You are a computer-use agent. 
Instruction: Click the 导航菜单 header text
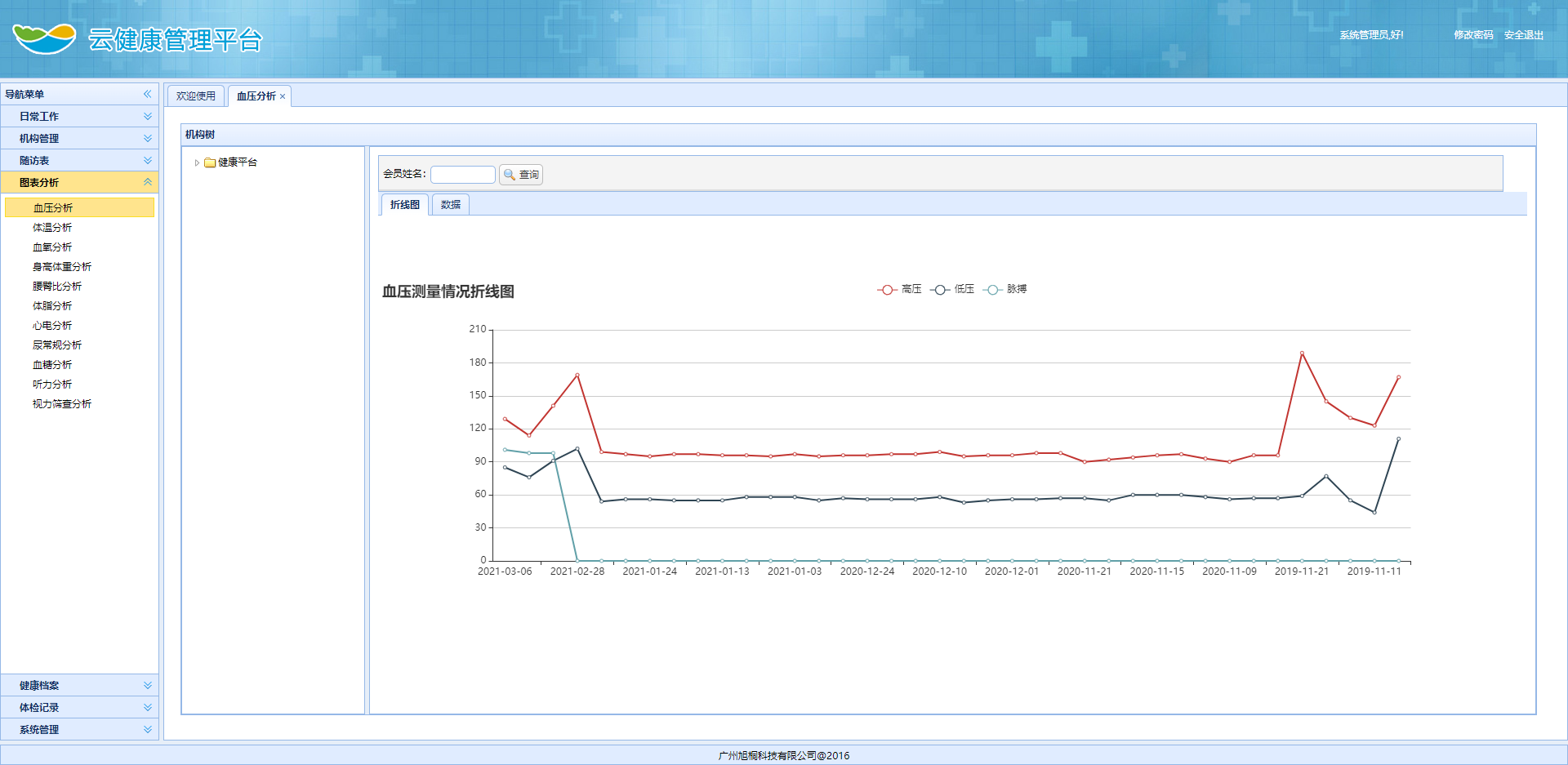click(24, 94)
